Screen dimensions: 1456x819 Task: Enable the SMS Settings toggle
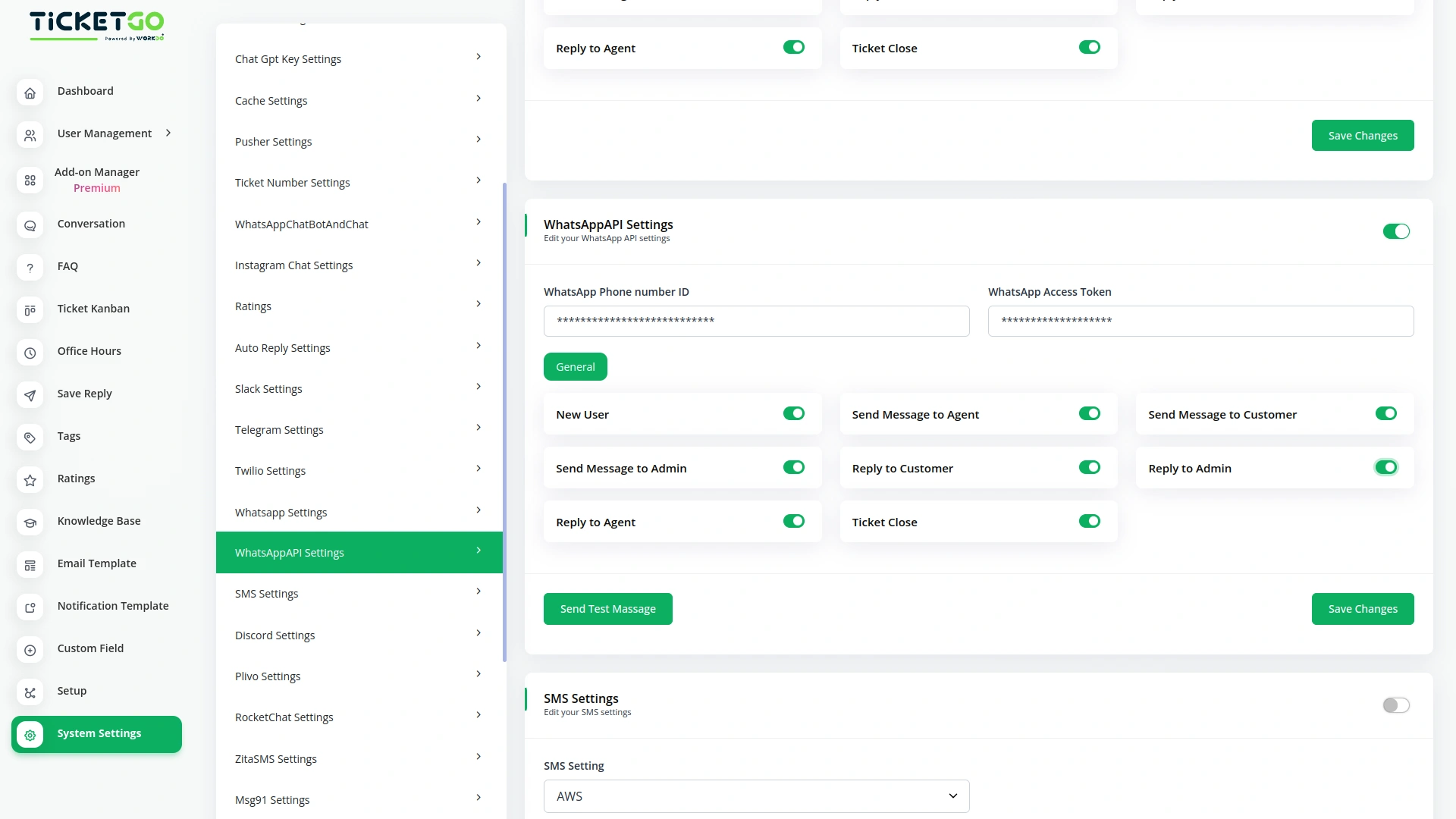pos(1395,704)
